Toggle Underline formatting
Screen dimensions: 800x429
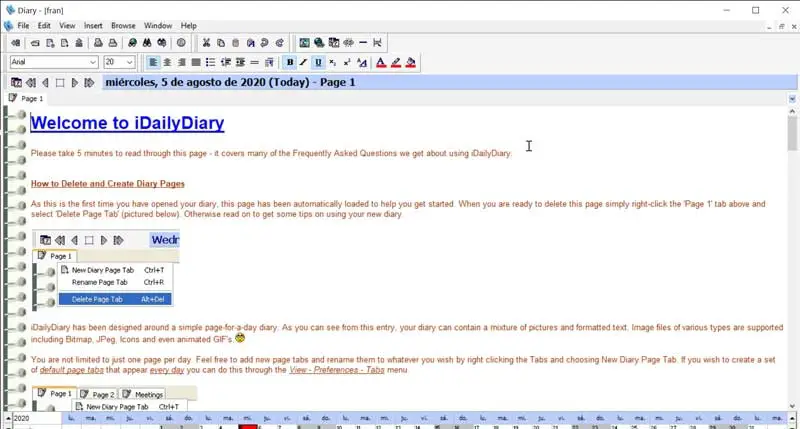[x=318, y=62]
